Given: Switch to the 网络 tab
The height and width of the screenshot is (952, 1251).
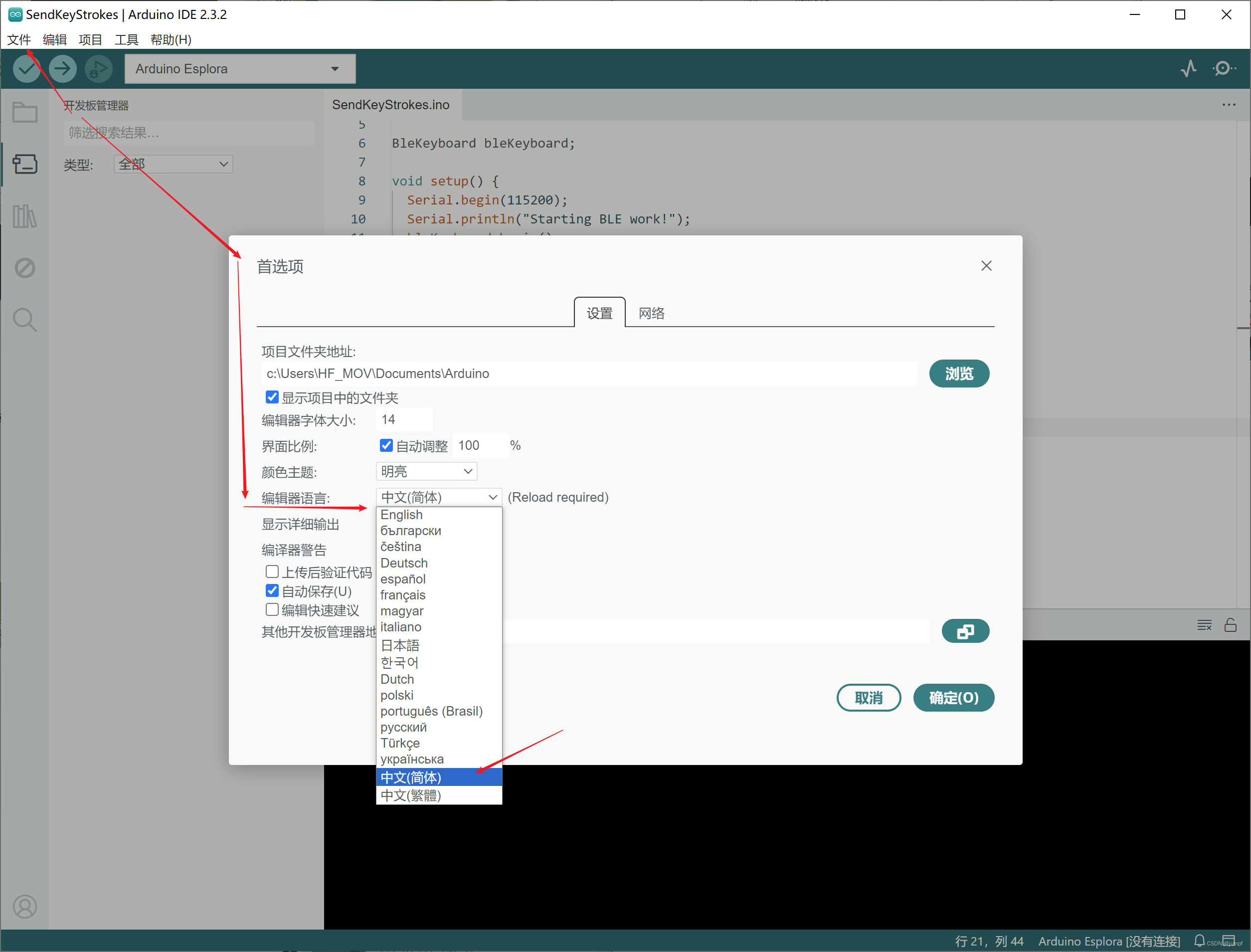Looking at the screenshot, I should [652, 313].
